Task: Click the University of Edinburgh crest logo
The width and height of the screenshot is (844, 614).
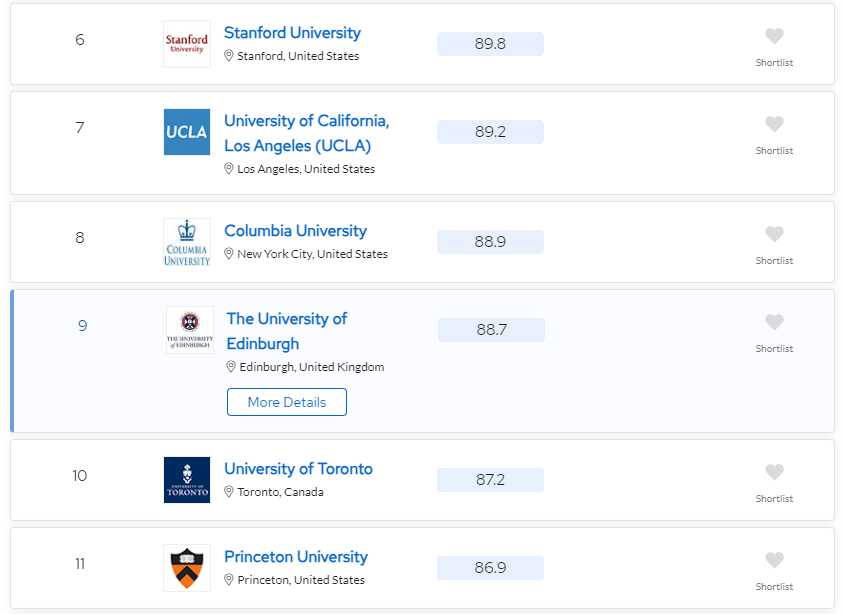Action: (x=190, y=330)
